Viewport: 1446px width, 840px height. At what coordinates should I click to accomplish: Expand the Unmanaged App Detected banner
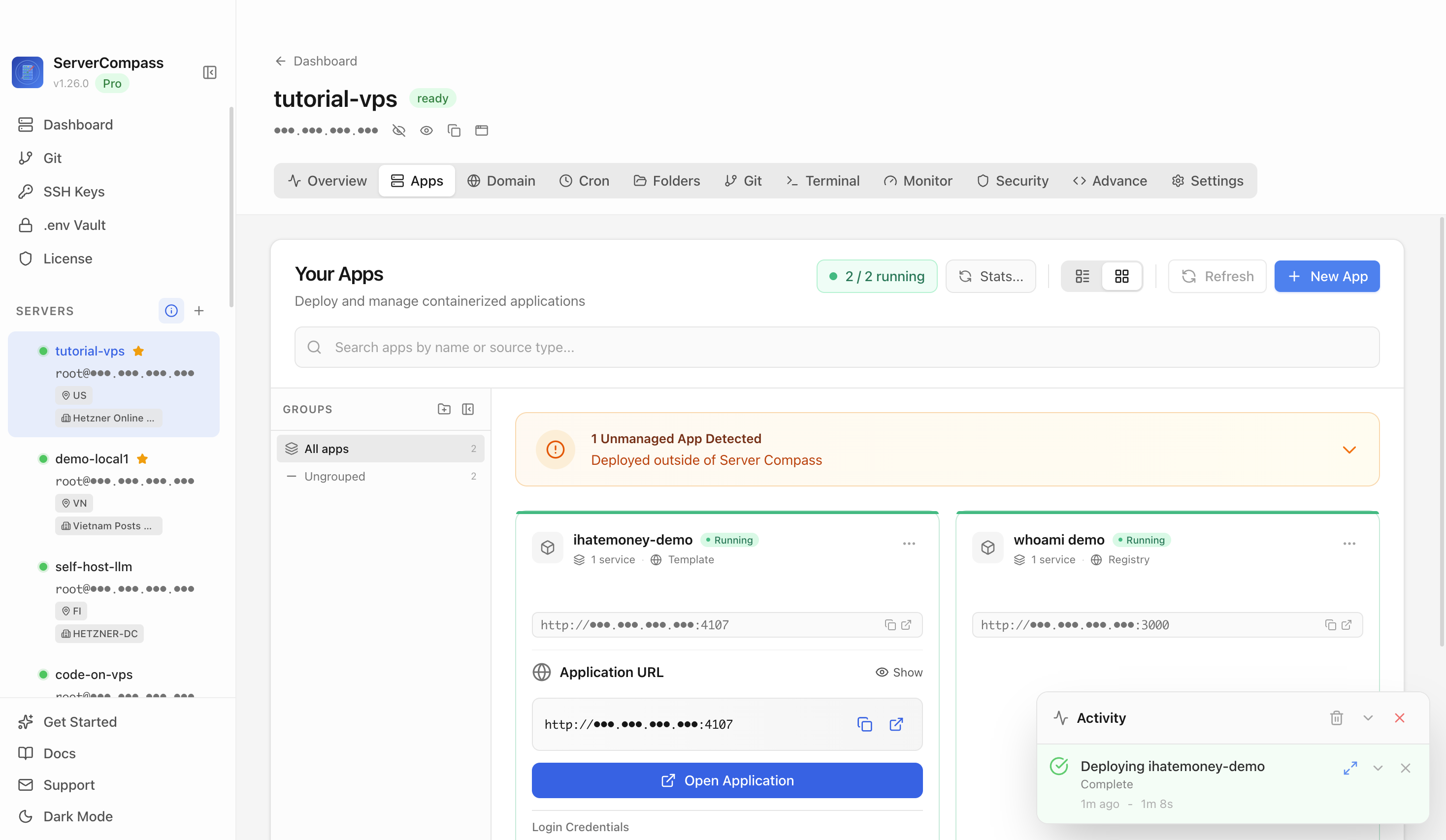click(x=1349, y=449)
